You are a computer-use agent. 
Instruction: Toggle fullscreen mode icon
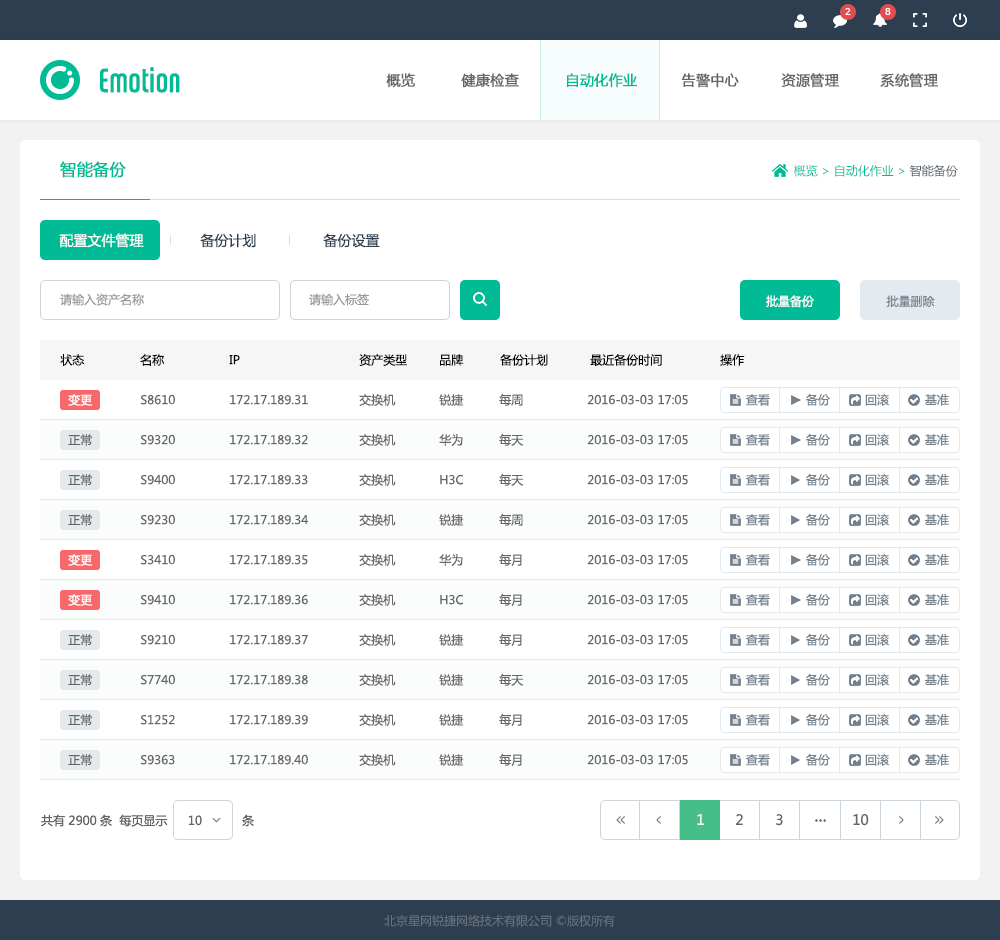pos(920,20)
